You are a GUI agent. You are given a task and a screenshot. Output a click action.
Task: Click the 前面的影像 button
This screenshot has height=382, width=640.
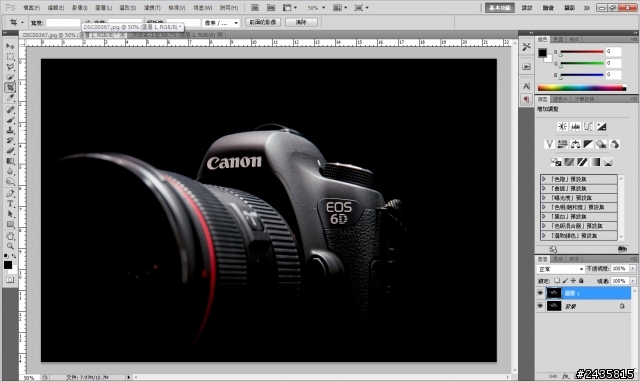[263, 22]
